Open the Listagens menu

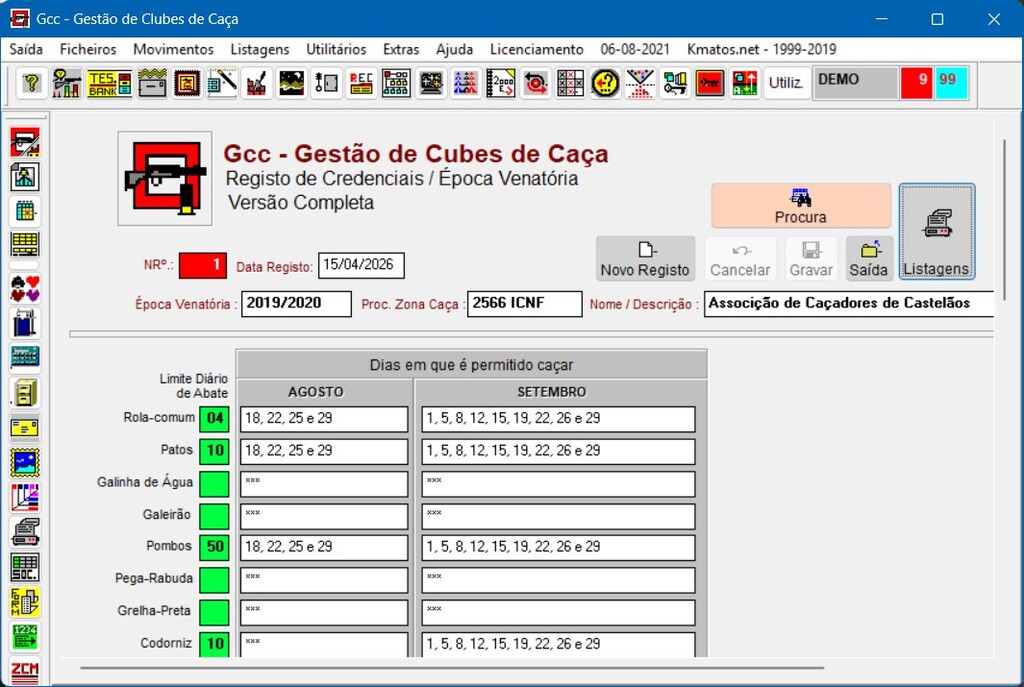pyautogui.click(x=260, y=49)
